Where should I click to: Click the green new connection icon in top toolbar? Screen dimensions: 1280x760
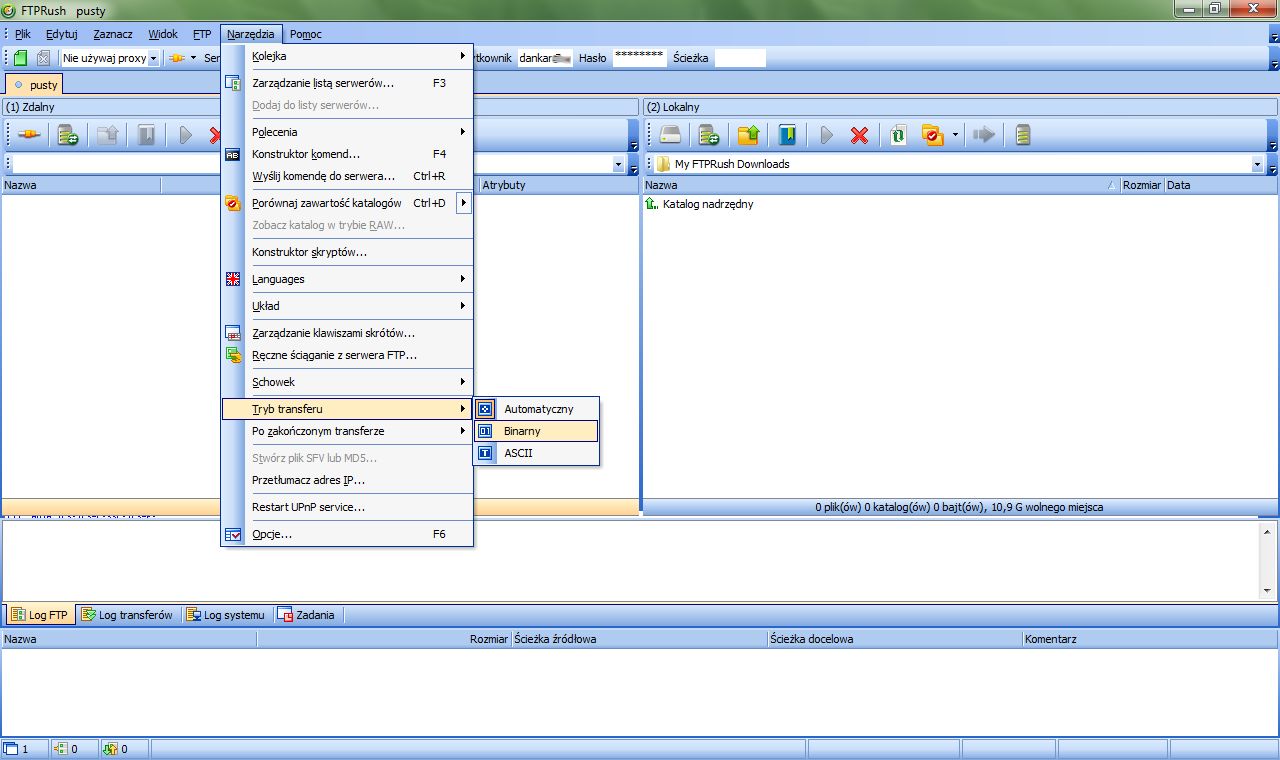21,58
